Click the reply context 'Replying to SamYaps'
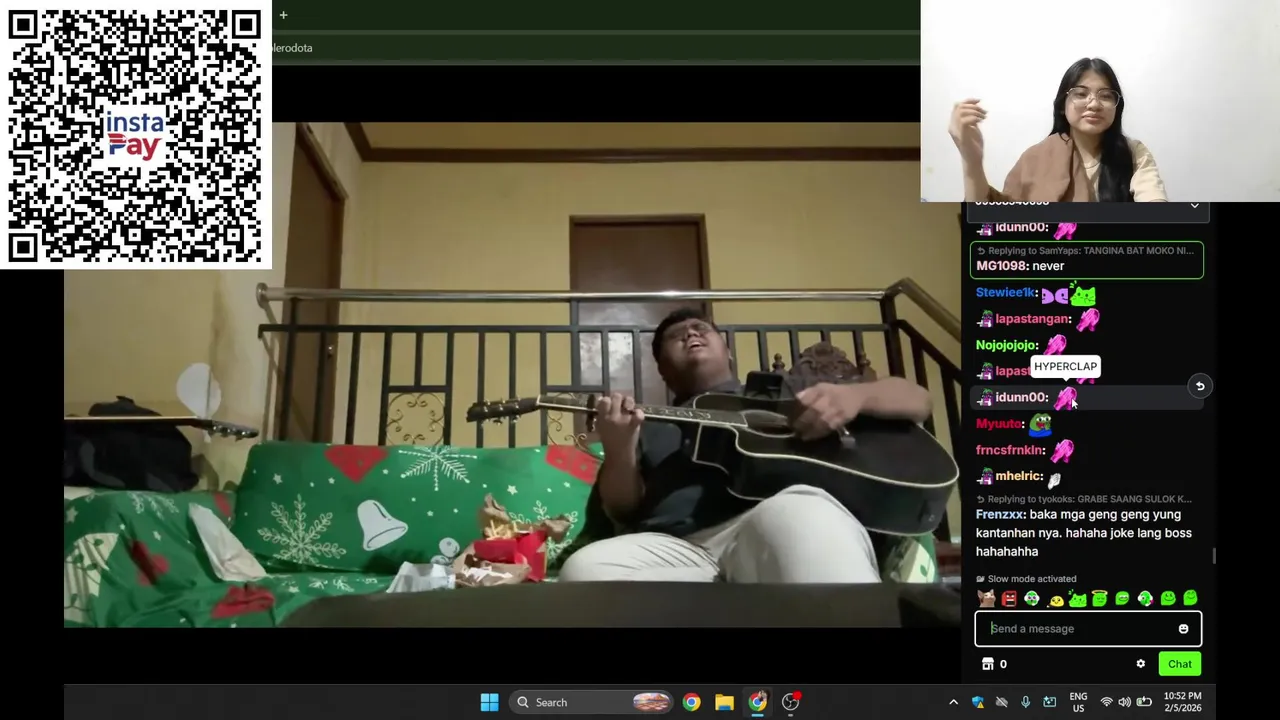This screenshot has height=720, width=1280. click(x=1085, y=251)
